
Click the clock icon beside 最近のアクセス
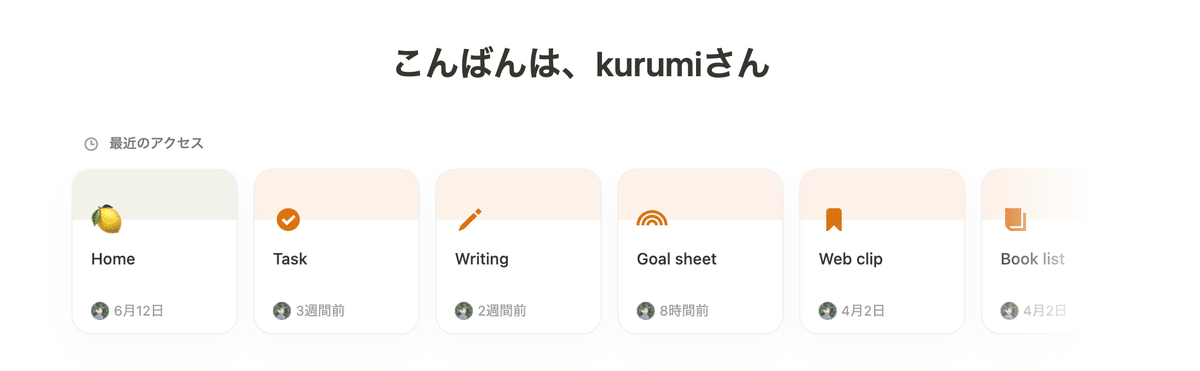91,144
